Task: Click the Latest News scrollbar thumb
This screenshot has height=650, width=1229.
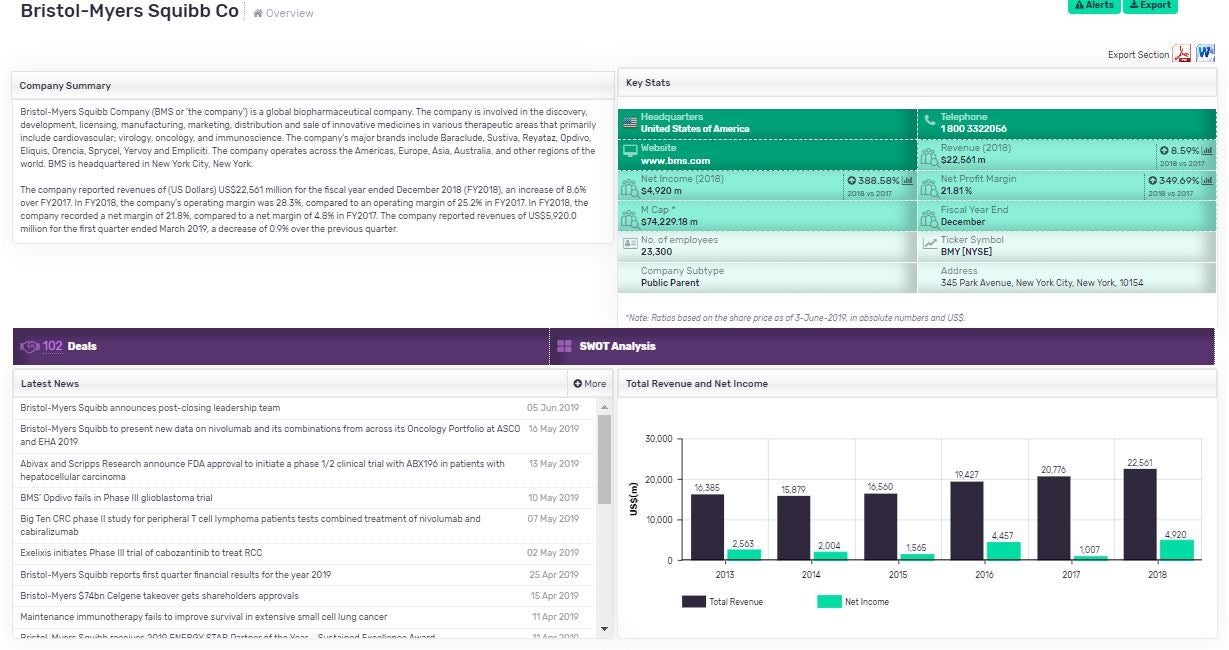Action: (604, 459)
